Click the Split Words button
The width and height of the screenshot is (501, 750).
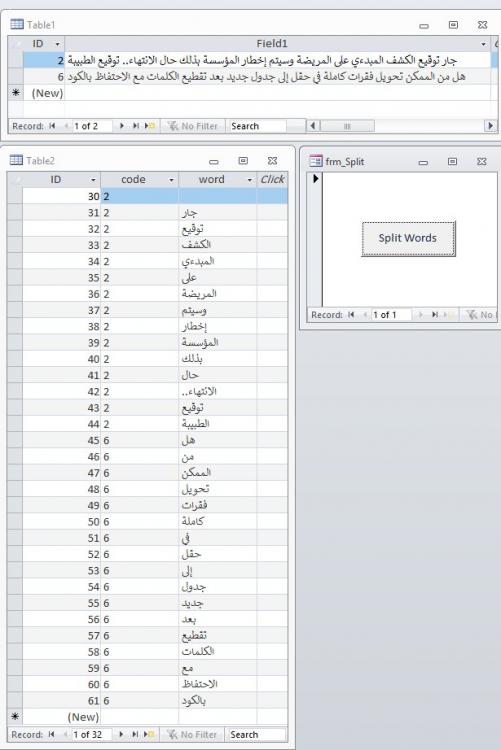pos(408,238)
